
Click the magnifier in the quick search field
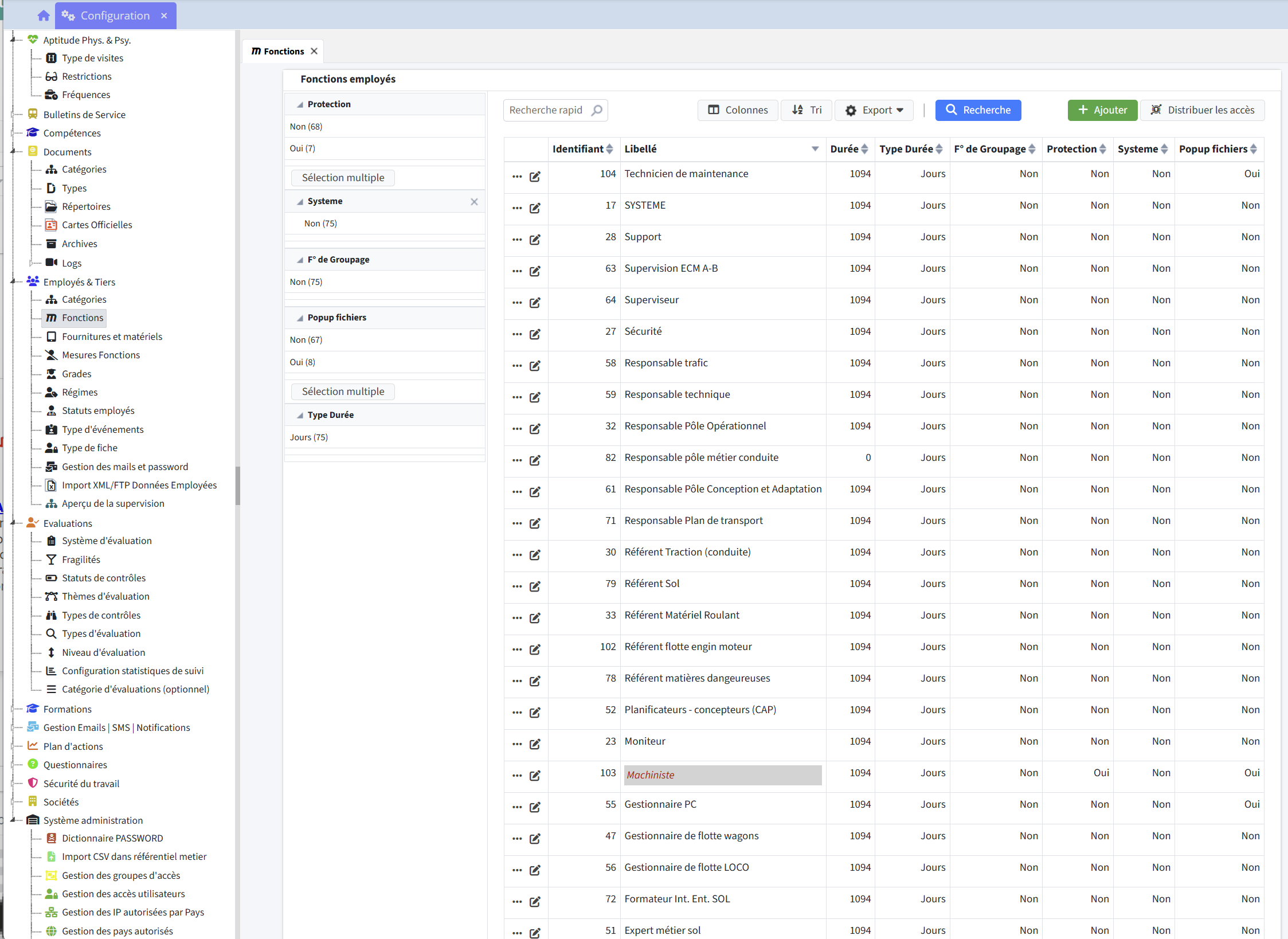pos(596,109)
